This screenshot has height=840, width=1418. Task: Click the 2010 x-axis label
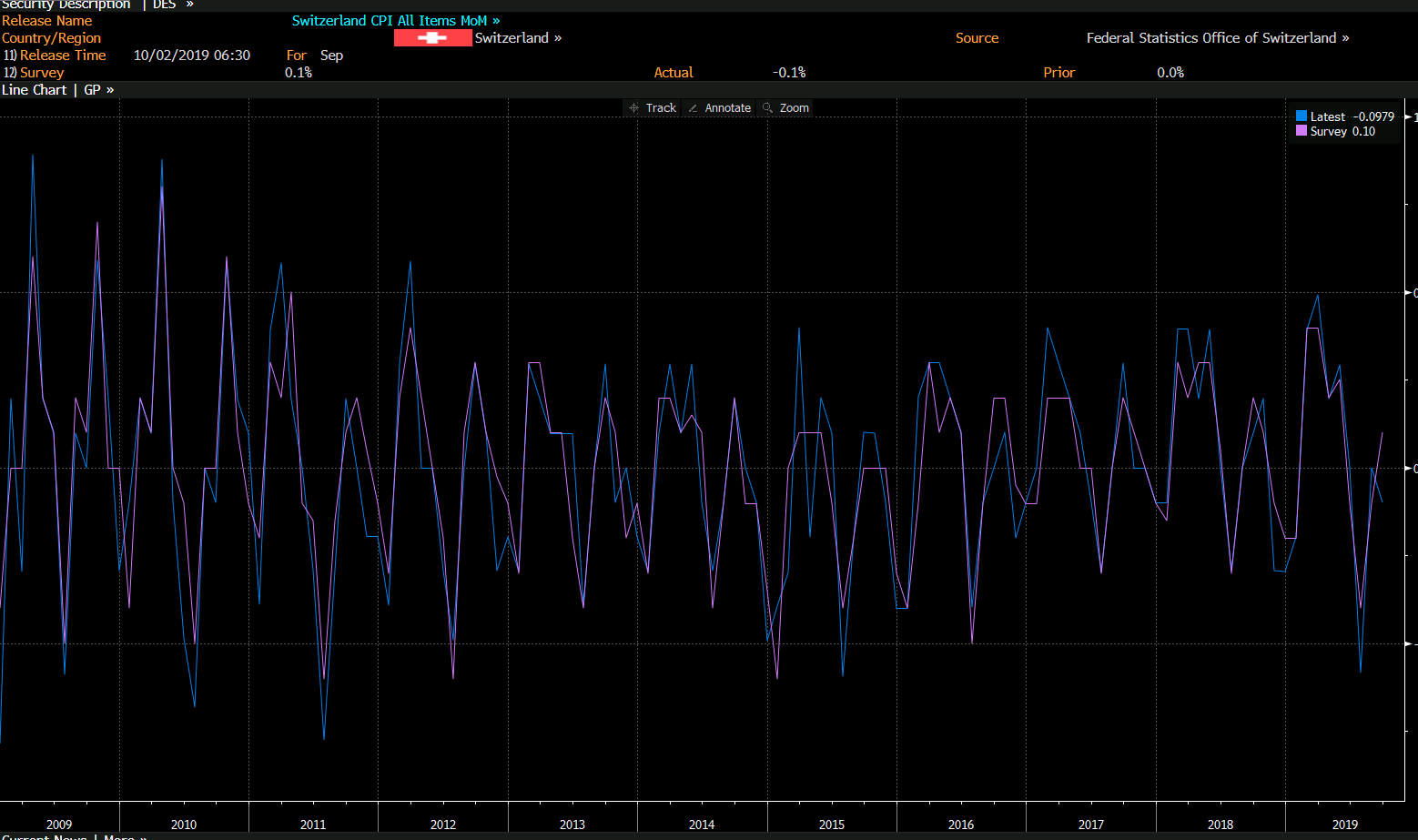click(x=184, y=824)
